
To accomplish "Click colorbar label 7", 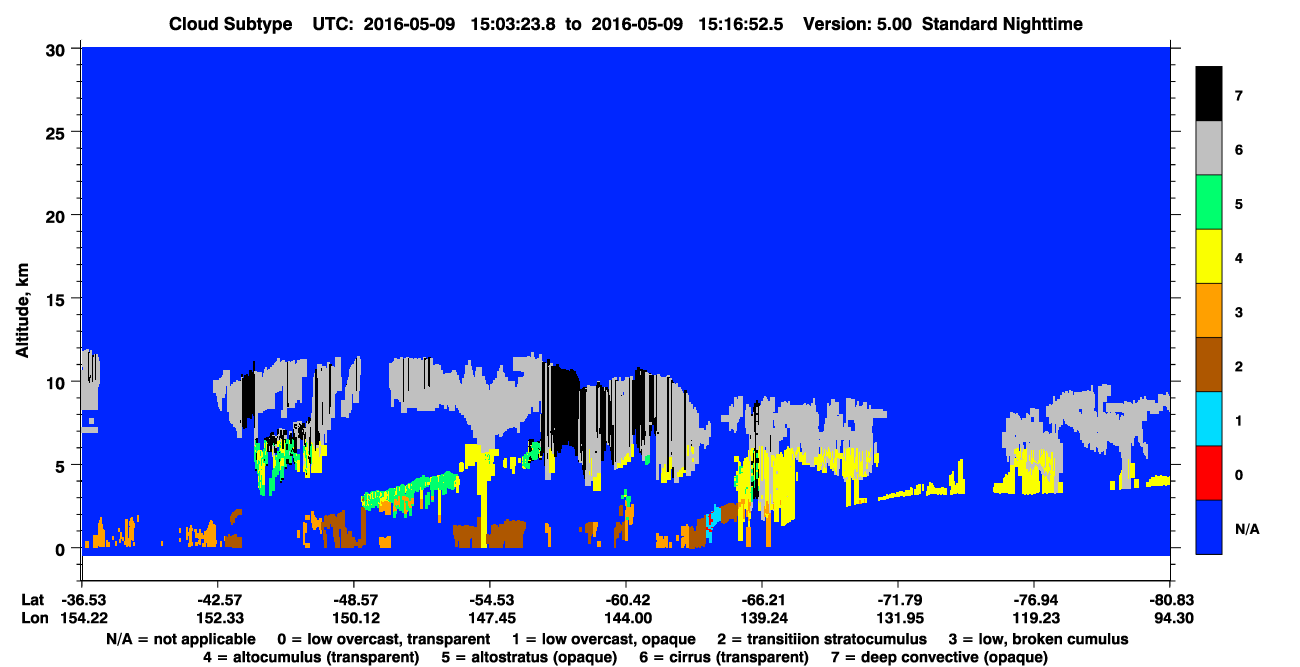I will coord(1239,96).
